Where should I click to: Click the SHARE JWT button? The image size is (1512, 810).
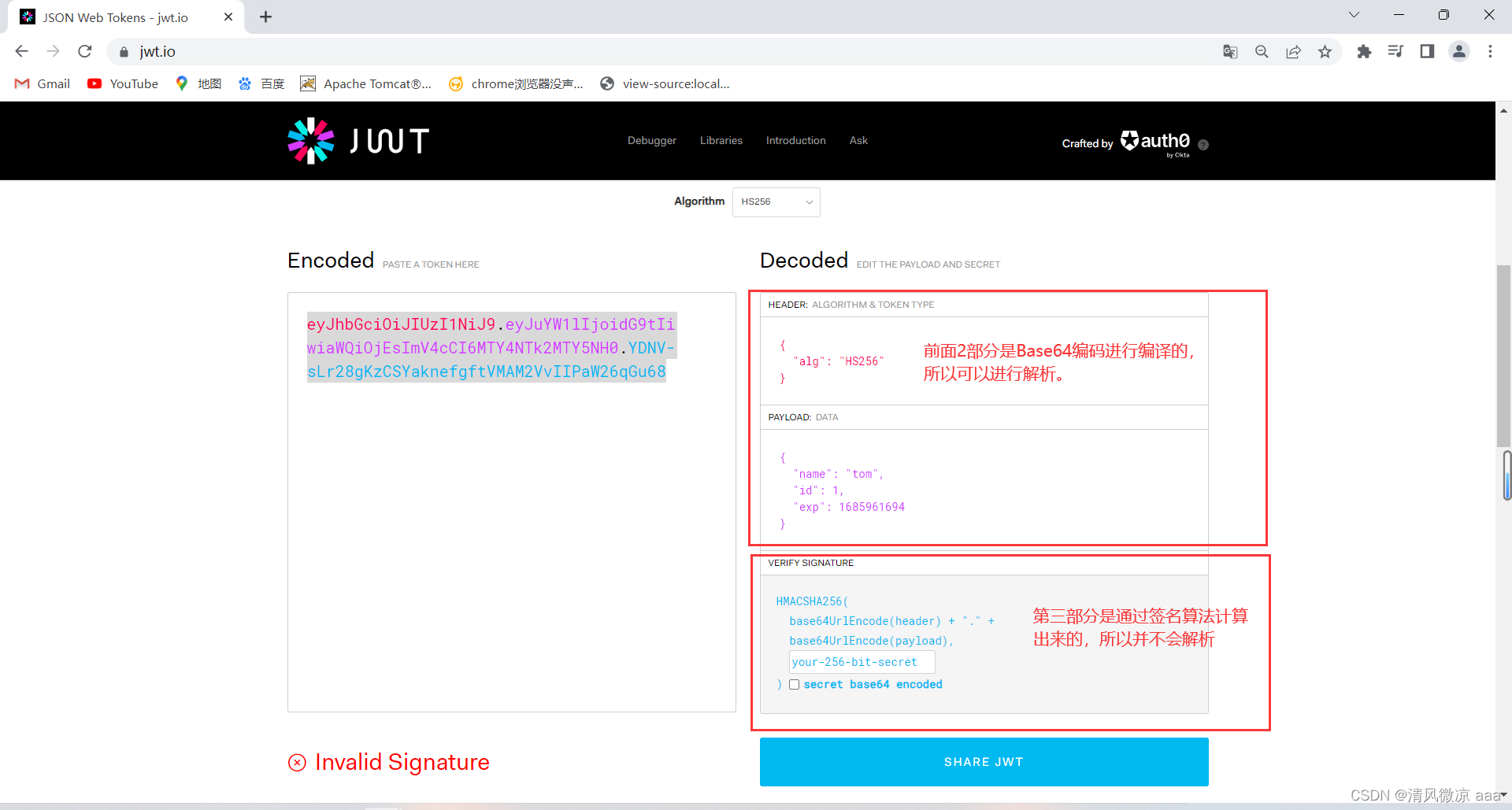pos(984,762)
